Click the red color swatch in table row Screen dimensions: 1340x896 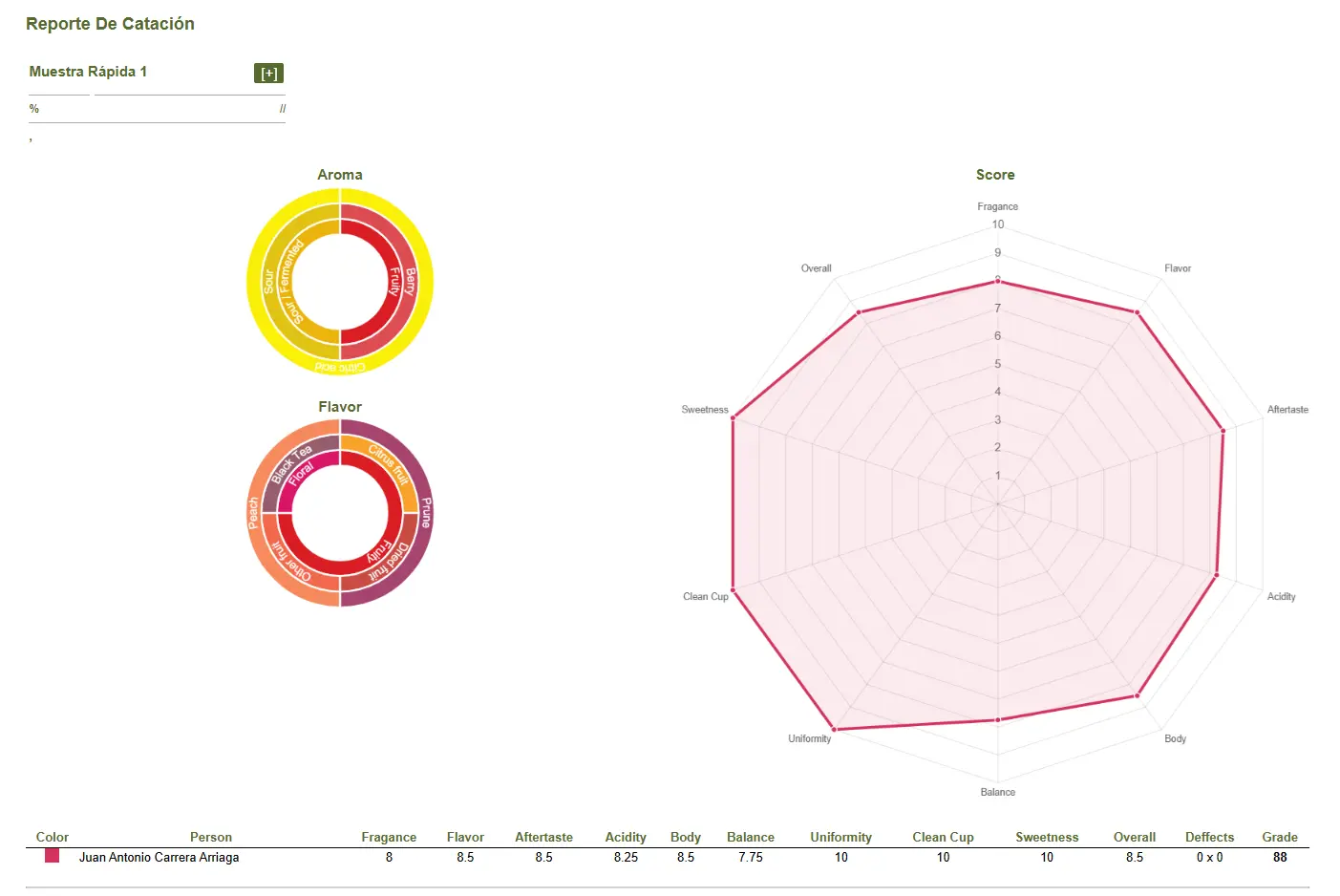[x=52, y=856]
